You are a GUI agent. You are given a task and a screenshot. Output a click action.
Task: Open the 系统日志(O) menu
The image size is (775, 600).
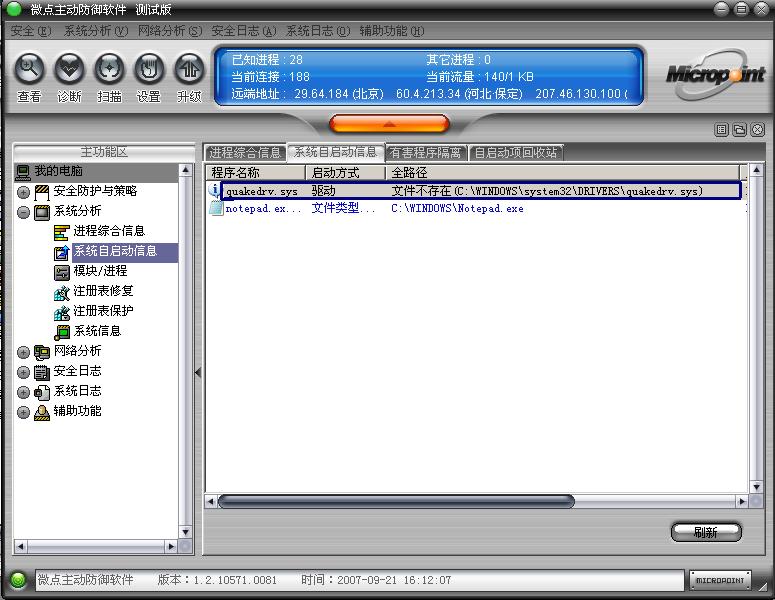318,31
